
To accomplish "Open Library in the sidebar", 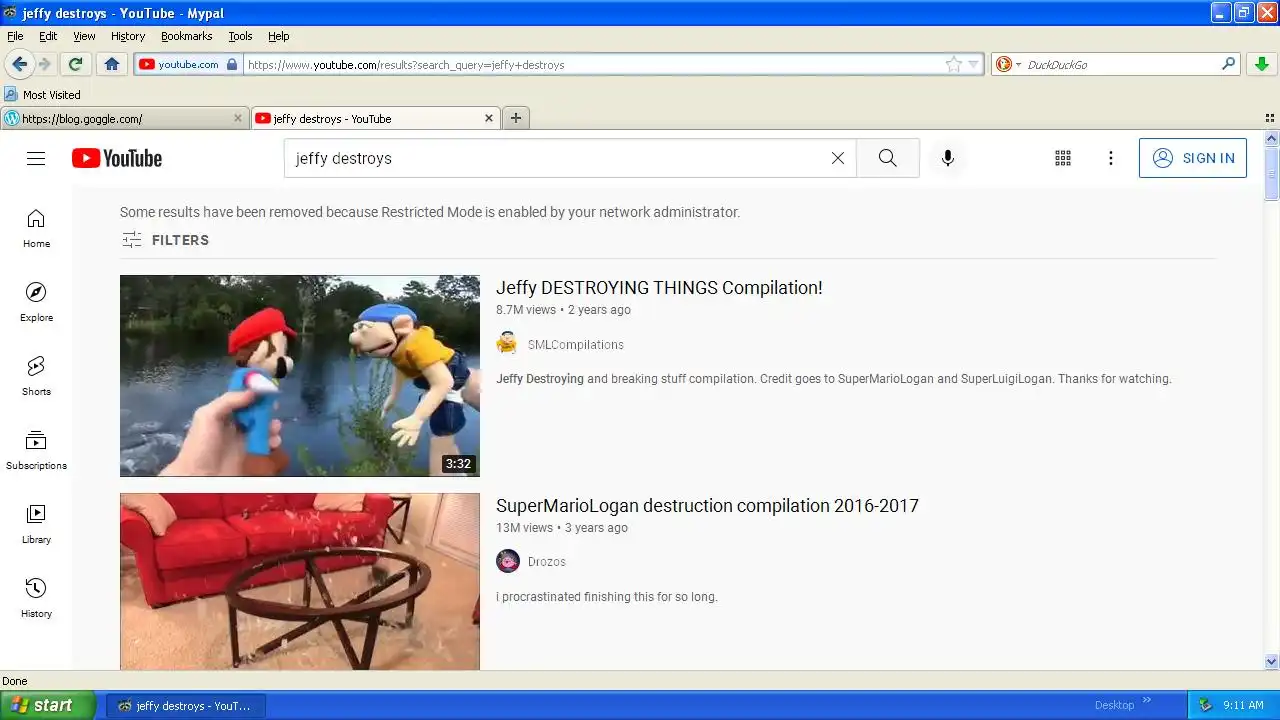I will (x=36, y=525).
